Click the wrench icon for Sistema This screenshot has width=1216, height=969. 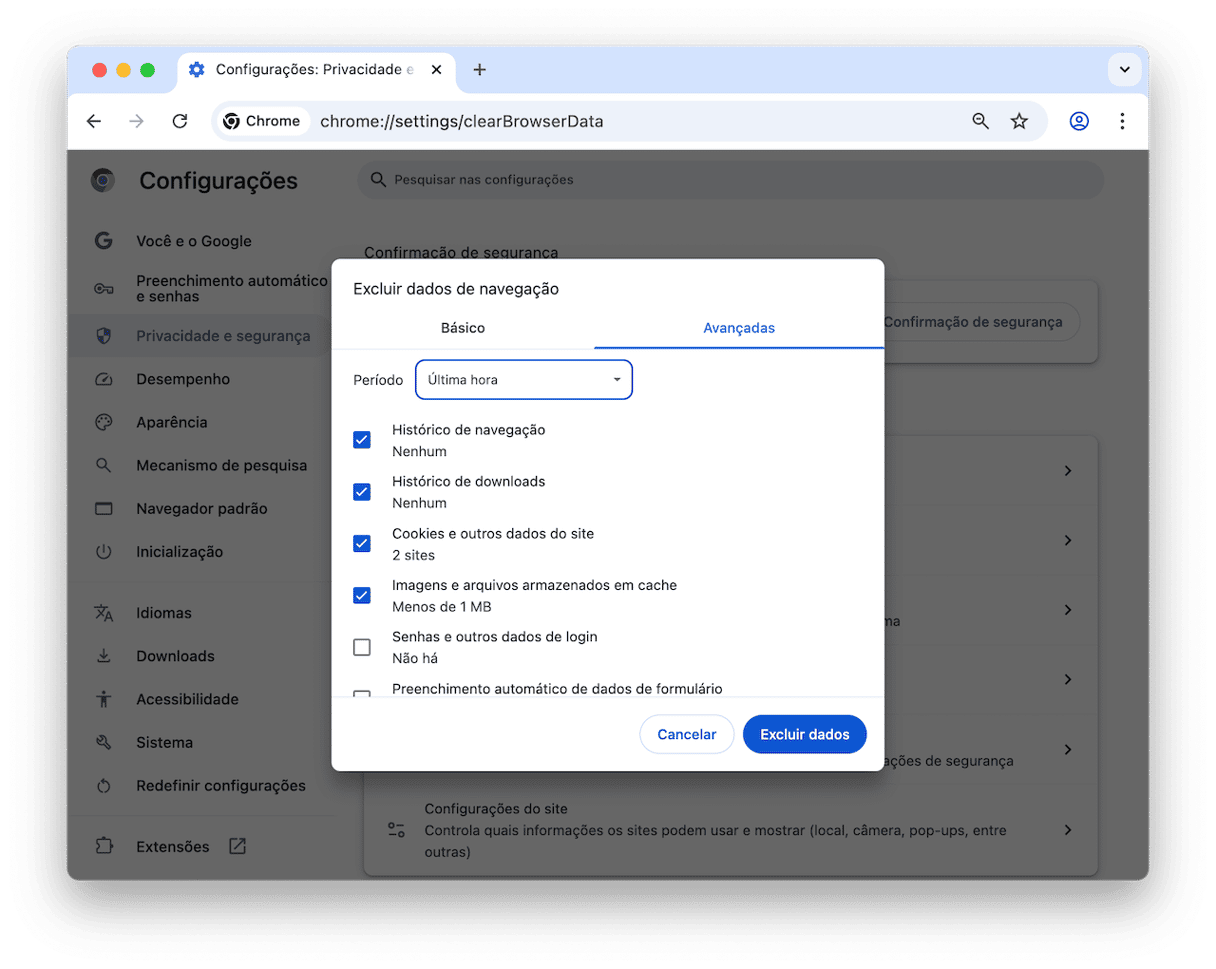103,743
